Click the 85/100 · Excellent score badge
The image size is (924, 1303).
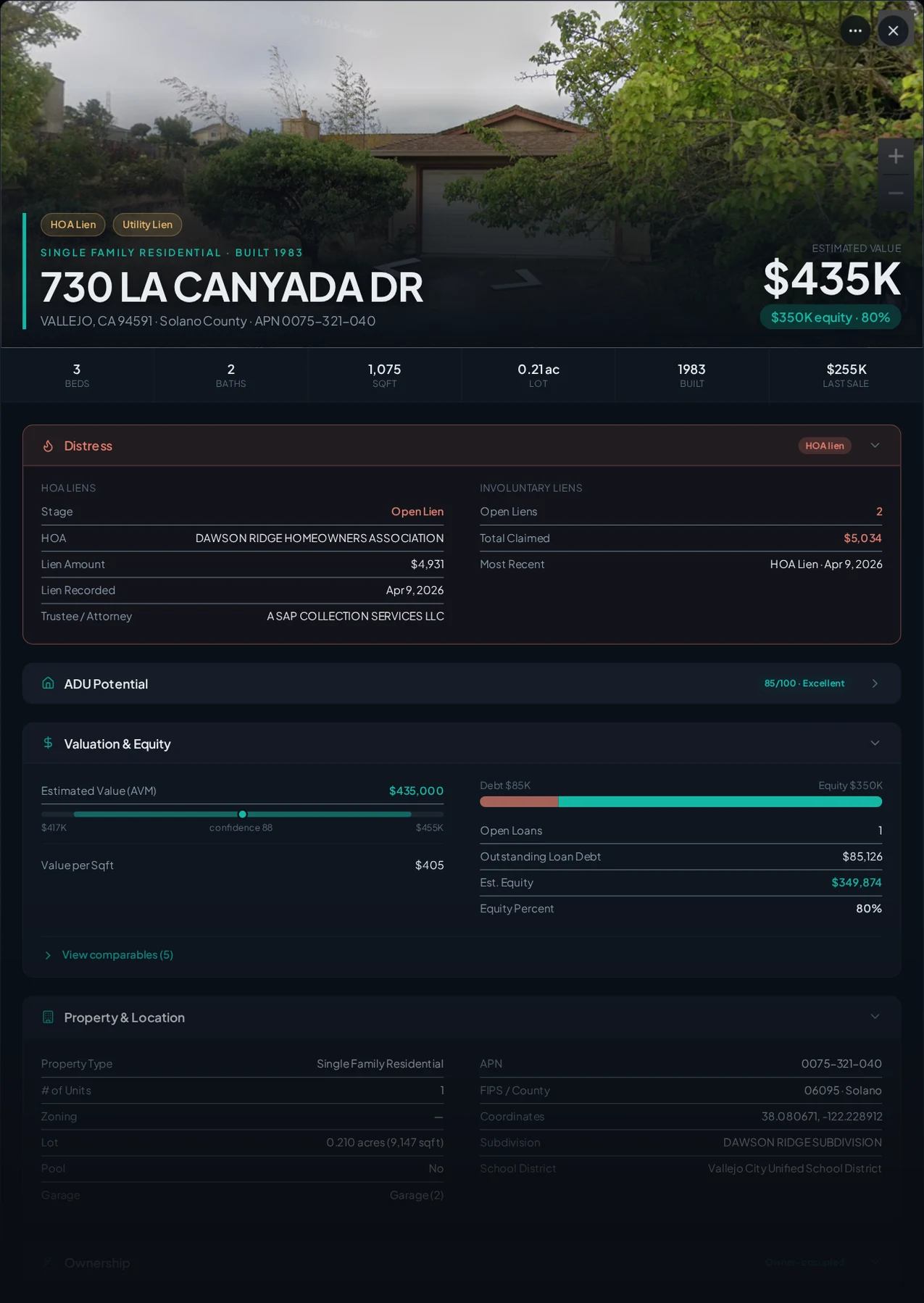coord(804,683)
